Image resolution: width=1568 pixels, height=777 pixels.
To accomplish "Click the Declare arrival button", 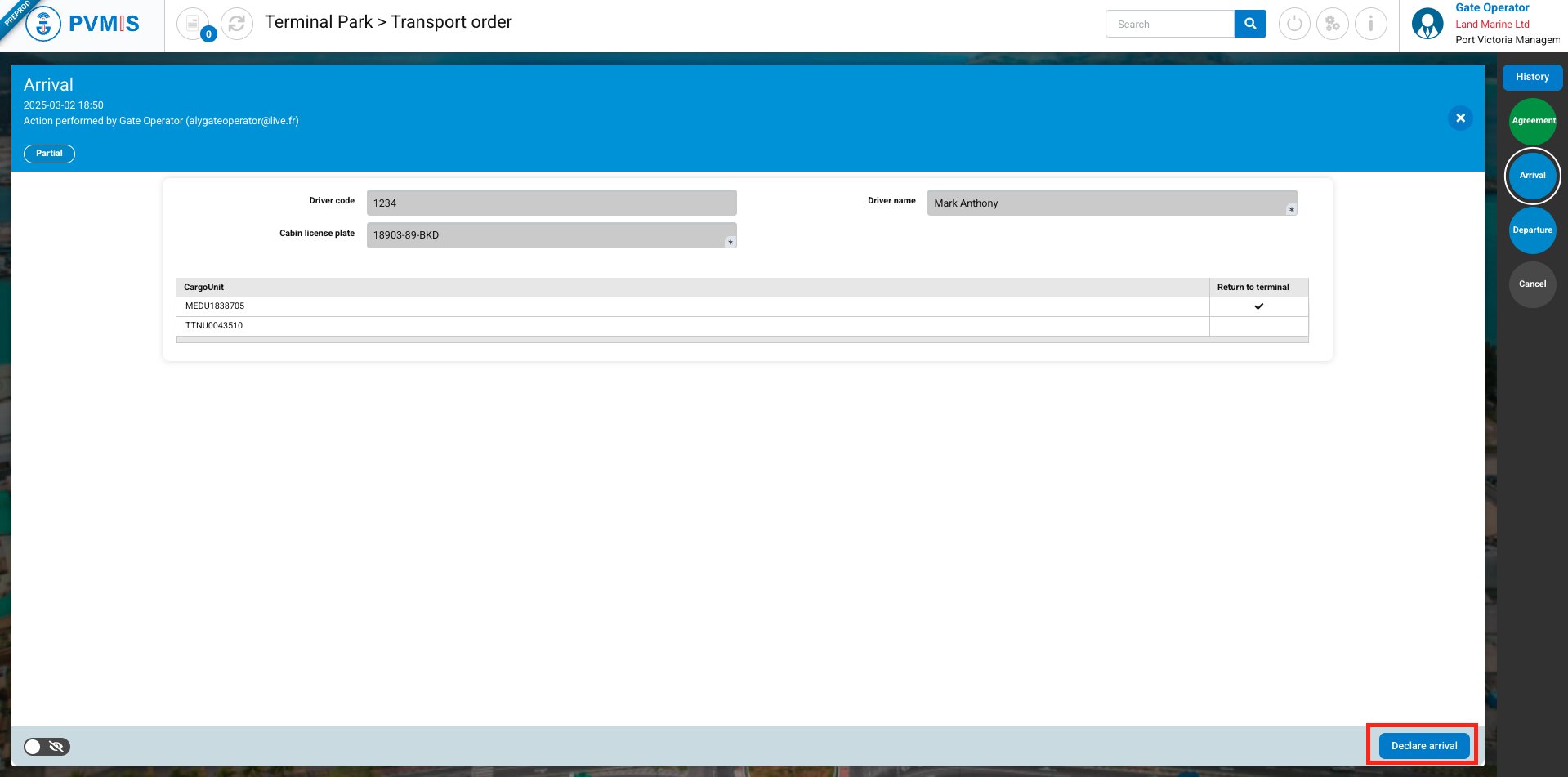I will (x=1423, y=745).
